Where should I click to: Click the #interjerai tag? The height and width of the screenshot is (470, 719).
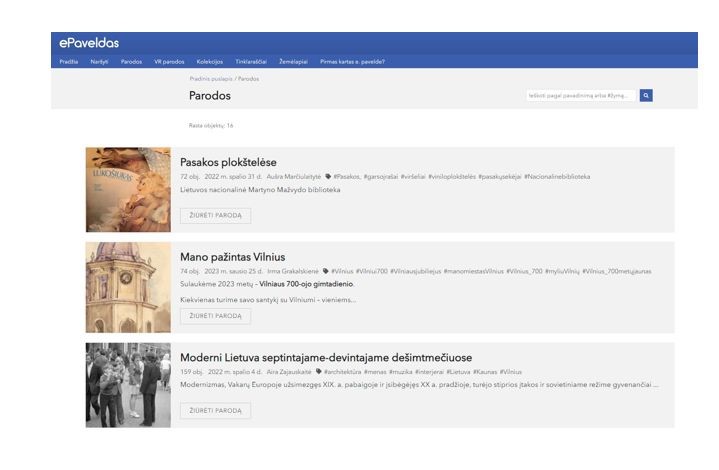pyautogui.click(x=430, y=372)
